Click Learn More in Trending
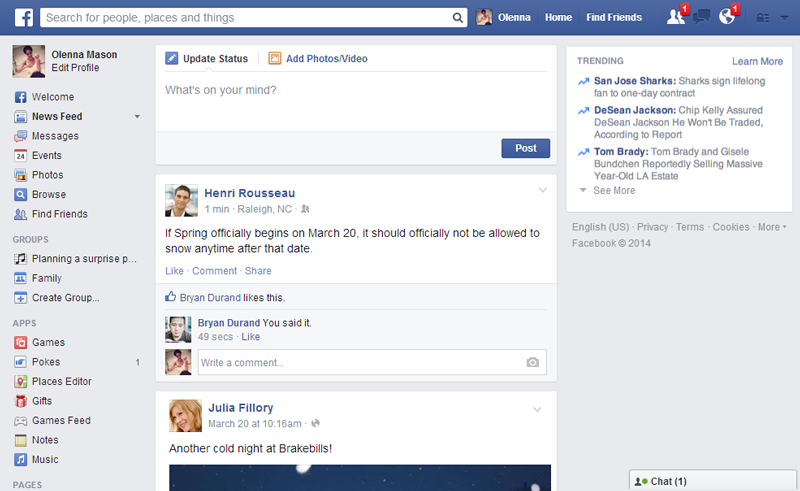 click(x=757, y=61)
